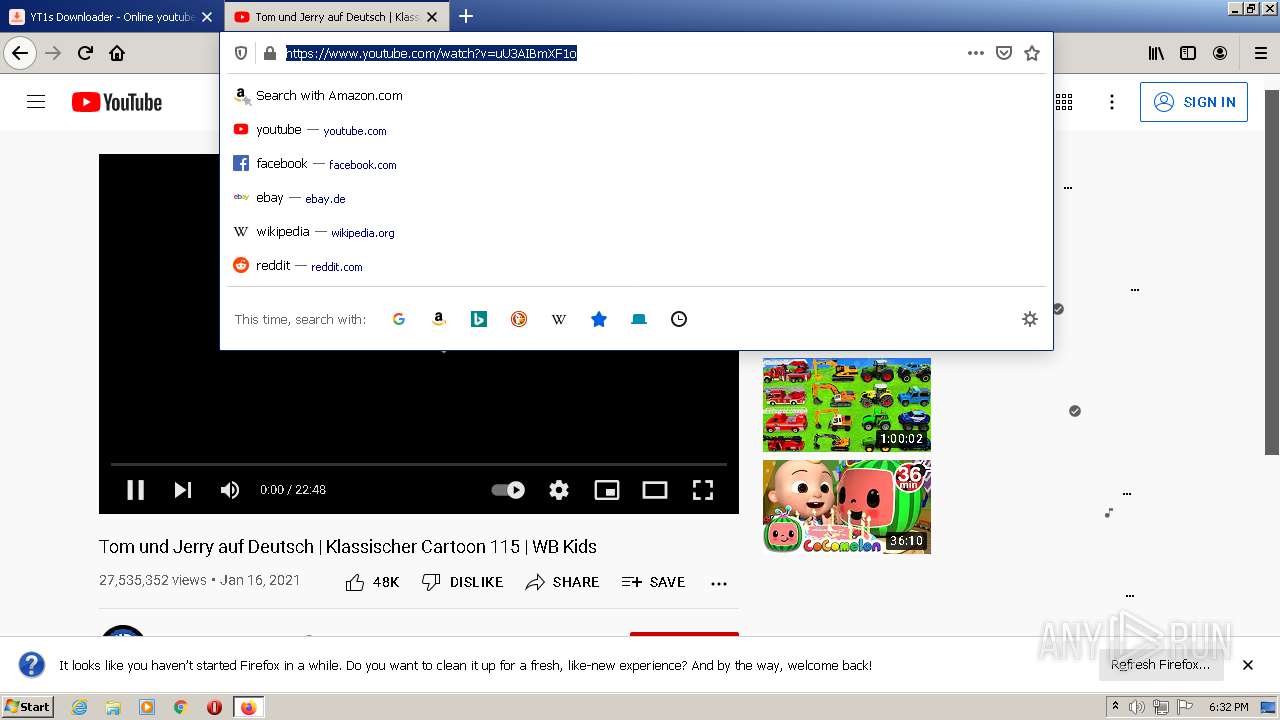Open the Firefox home page
The width and height of the screenshot is (1280, 720).
point(117,53)
